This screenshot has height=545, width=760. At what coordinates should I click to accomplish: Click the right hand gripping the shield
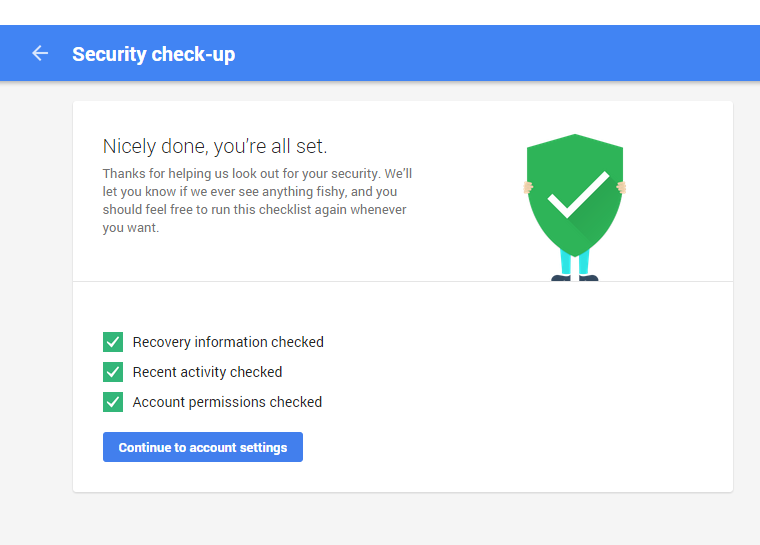621,187
